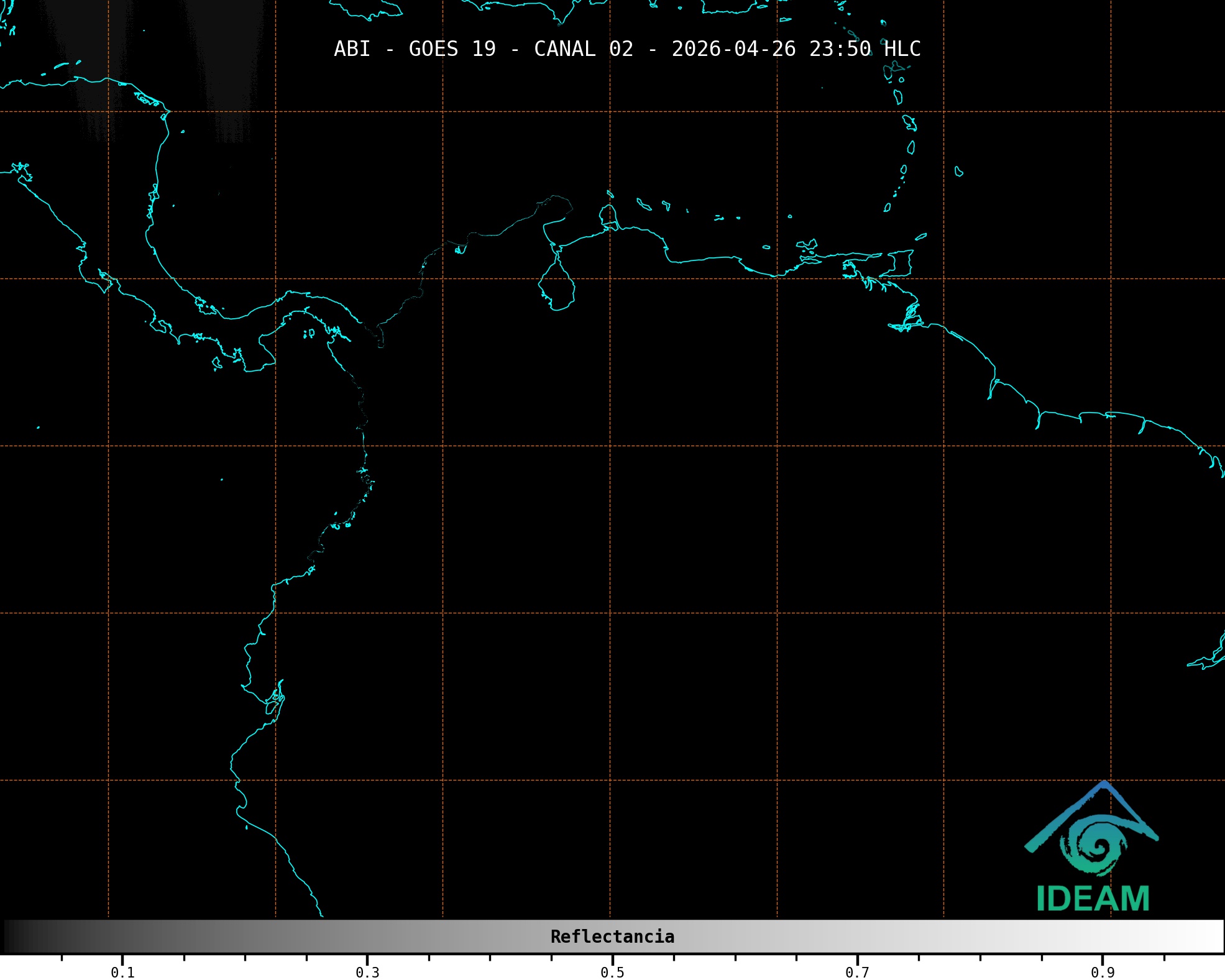This screenshot has height=980, width=1225.
Task: Click the 'GOES 19' text in the title
Action: (x=452, y=49)
